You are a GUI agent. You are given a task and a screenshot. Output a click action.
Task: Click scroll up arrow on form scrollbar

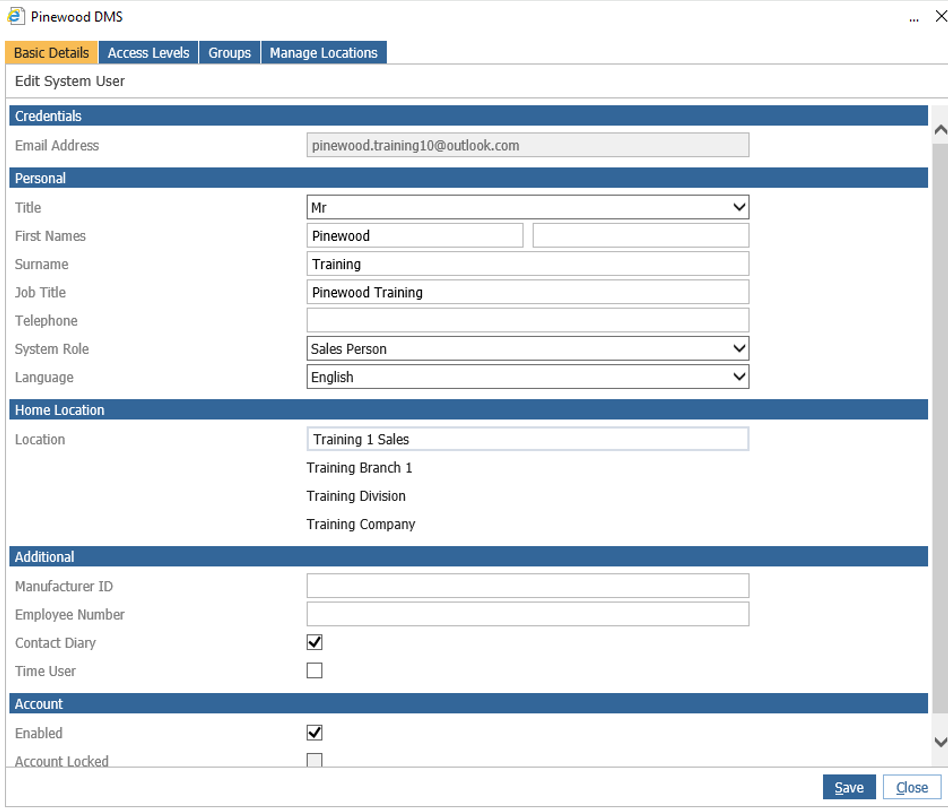(x=940, y=129)
